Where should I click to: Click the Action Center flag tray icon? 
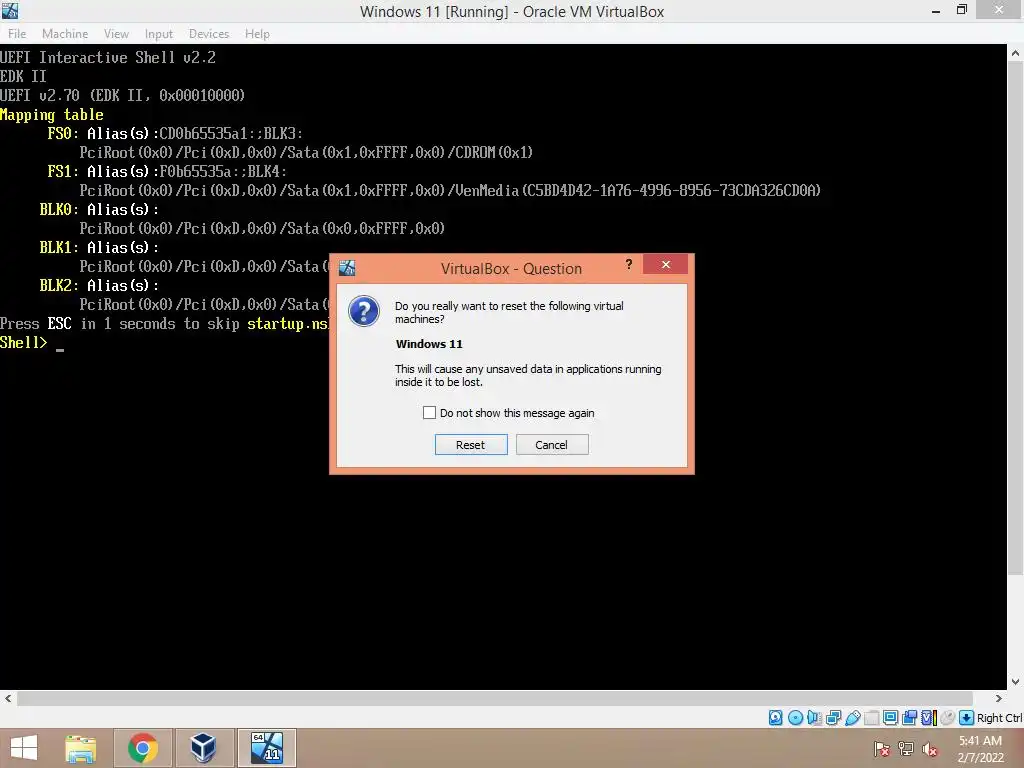point(881,749)
